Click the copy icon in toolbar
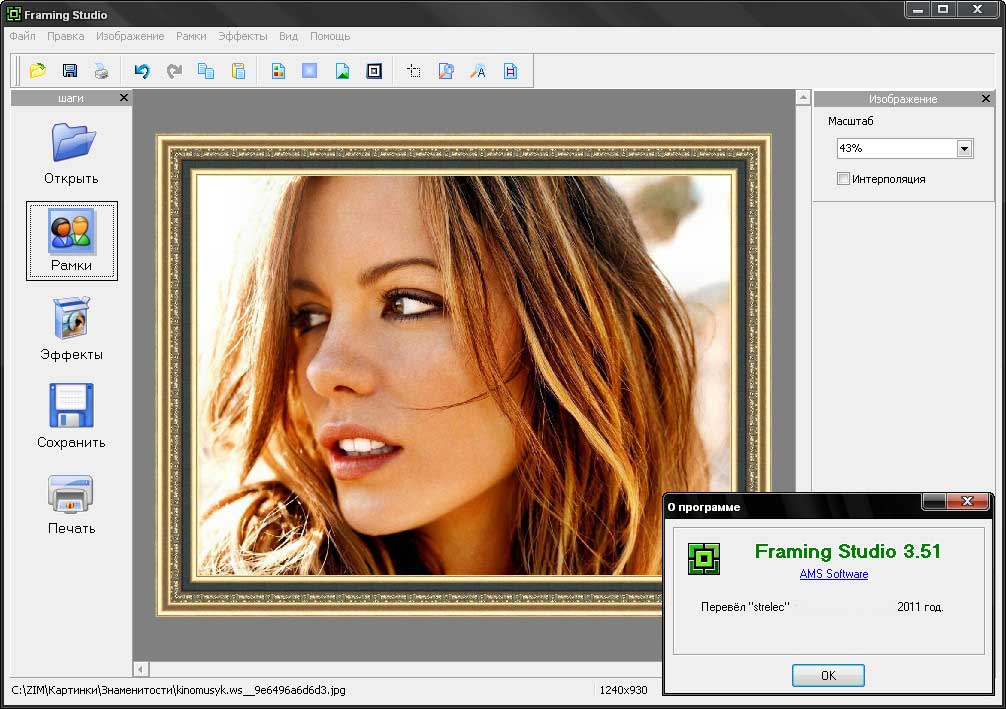Screen dimensions: 1006x709 206,71
